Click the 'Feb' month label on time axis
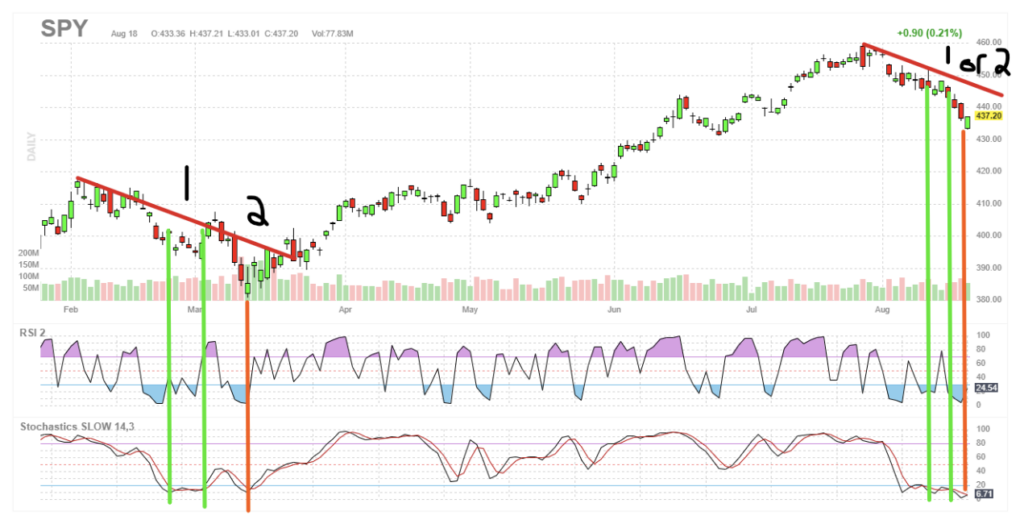Viewport: 1024px width, 520px height. pos(71,310)
